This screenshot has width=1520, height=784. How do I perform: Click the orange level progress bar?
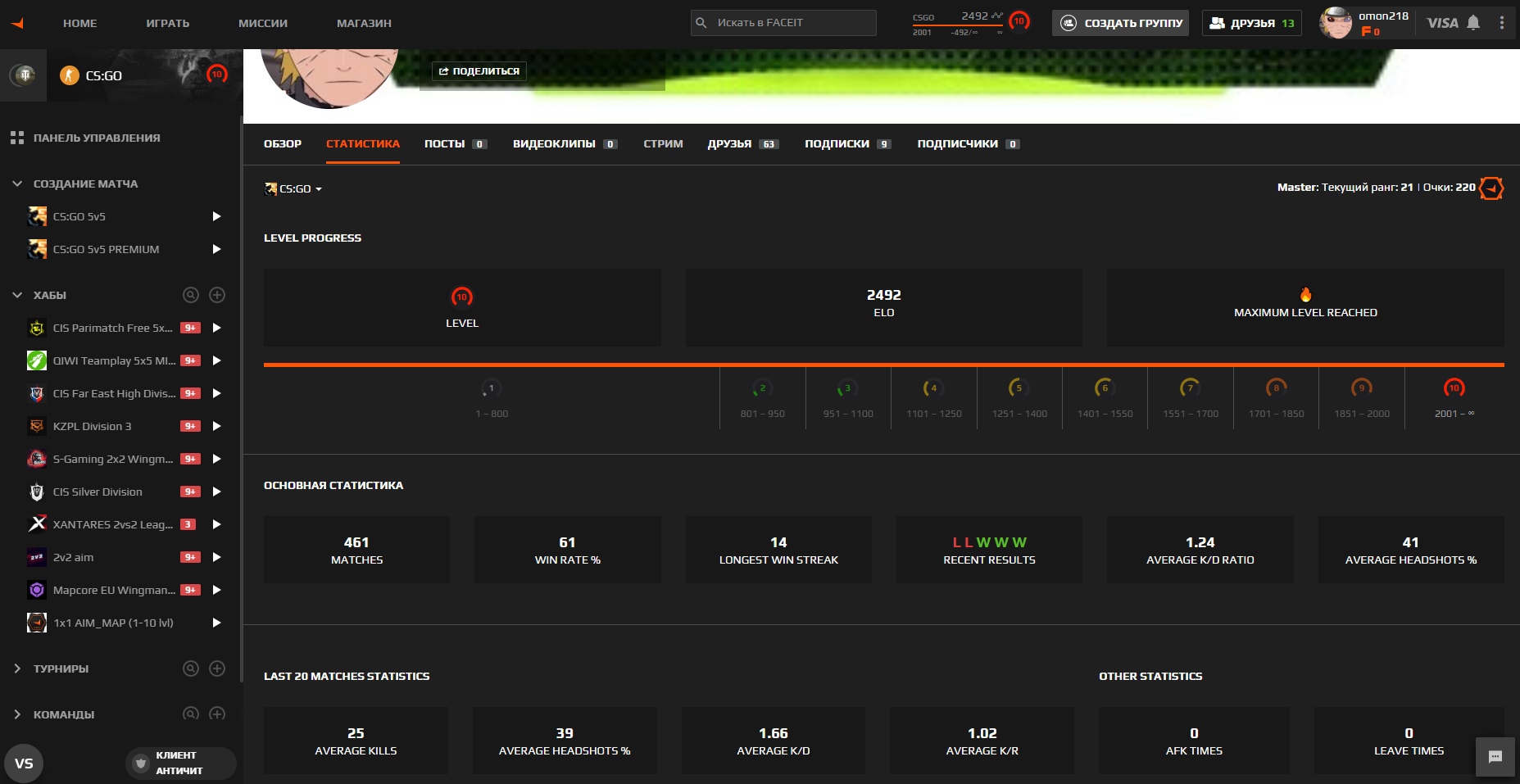[884, 364]
